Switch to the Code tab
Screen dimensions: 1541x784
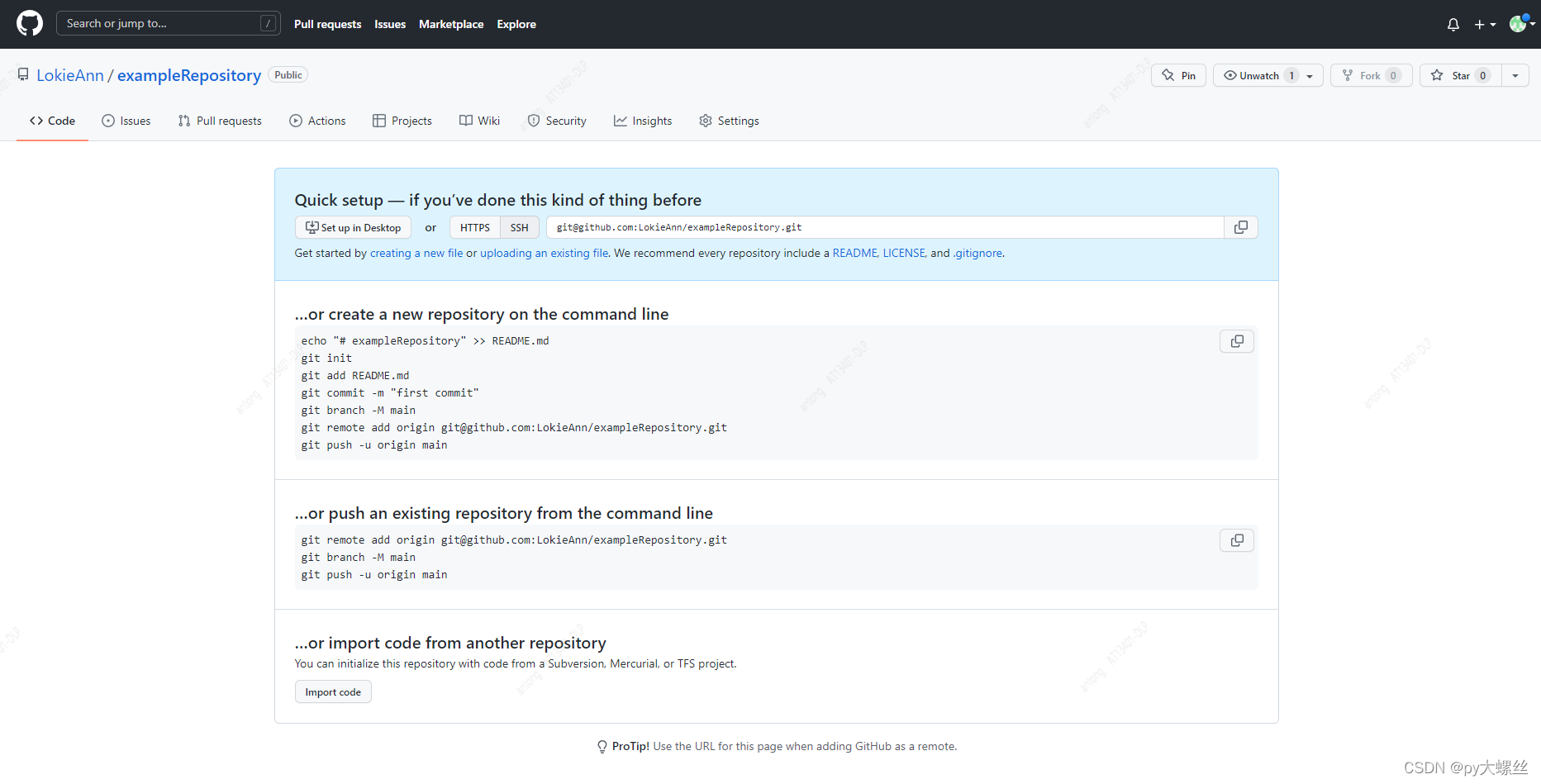pyautogui.click(x=52, y=121)
